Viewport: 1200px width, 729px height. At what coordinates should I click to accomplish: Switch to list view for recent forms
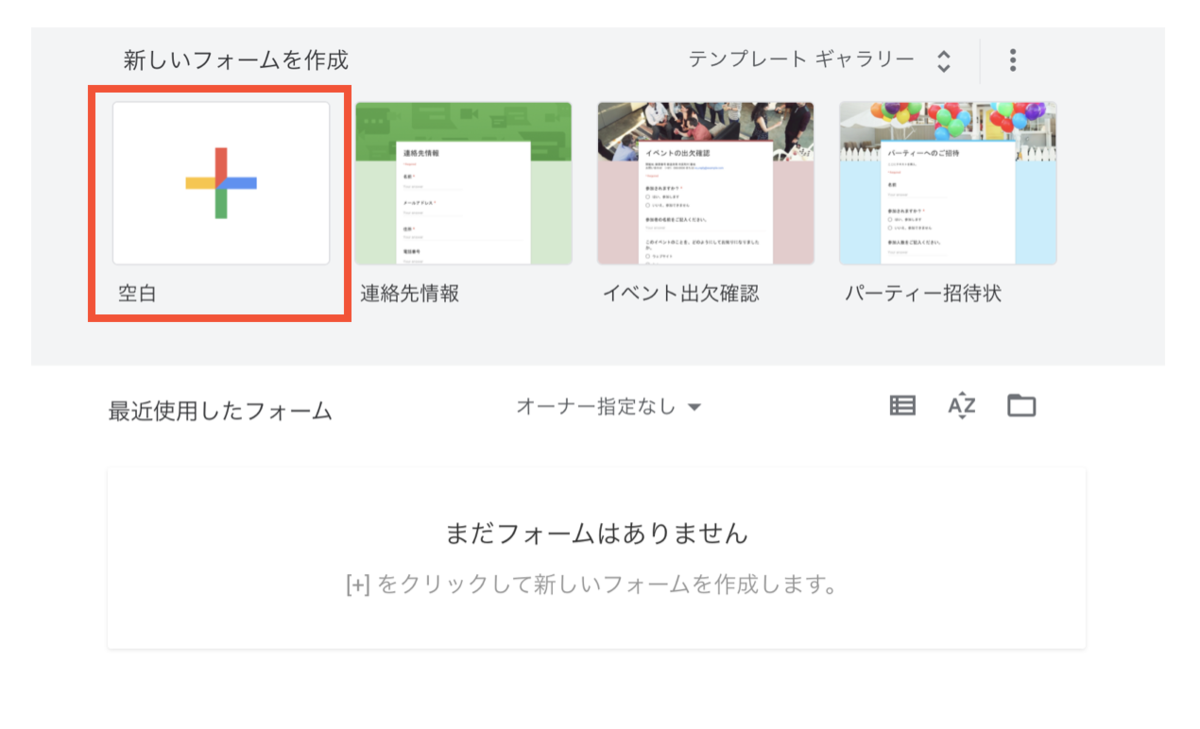(901, 405)
